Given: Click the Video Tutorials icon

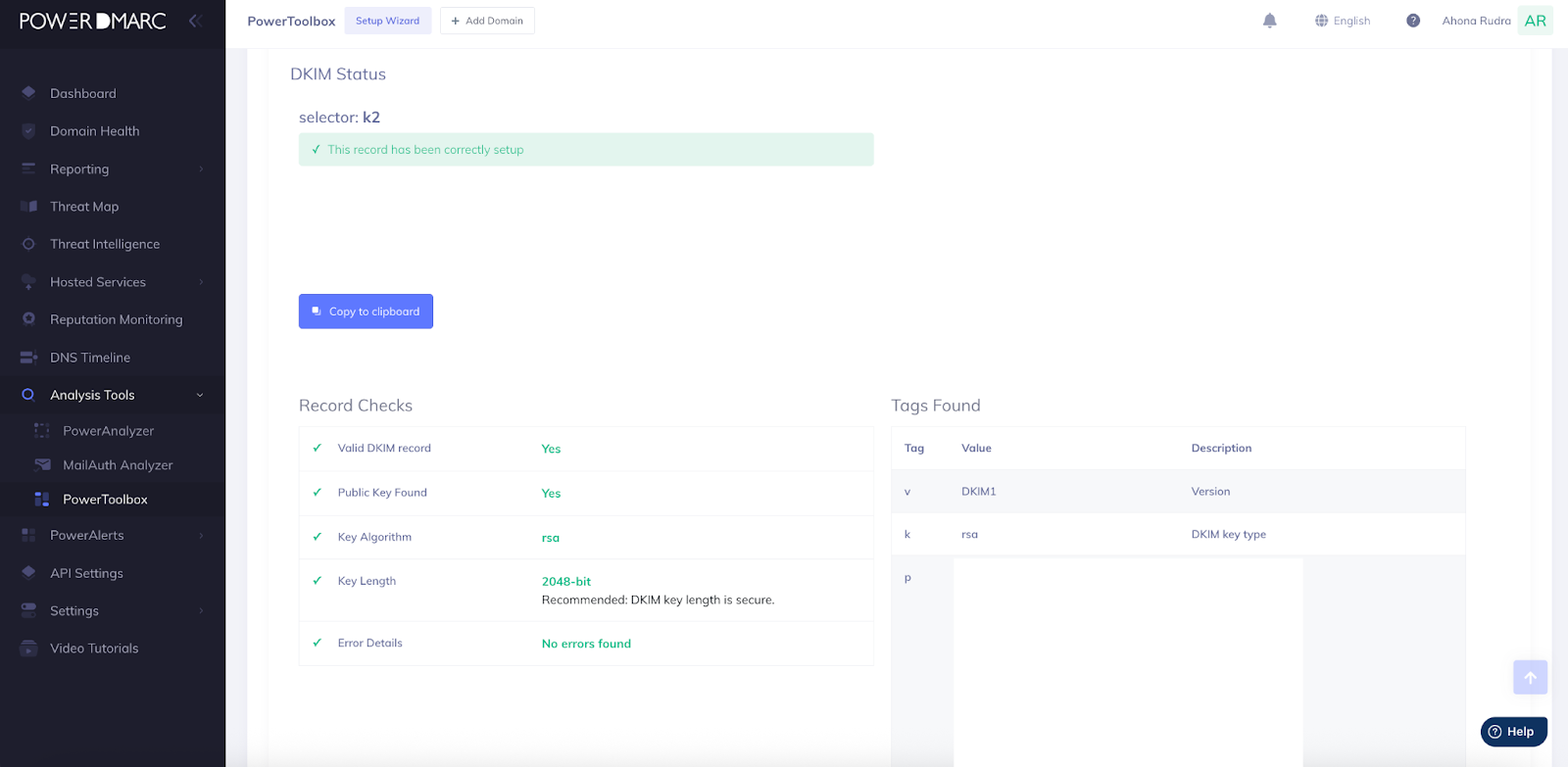Looking at the screenshot, I should point(28,648).
